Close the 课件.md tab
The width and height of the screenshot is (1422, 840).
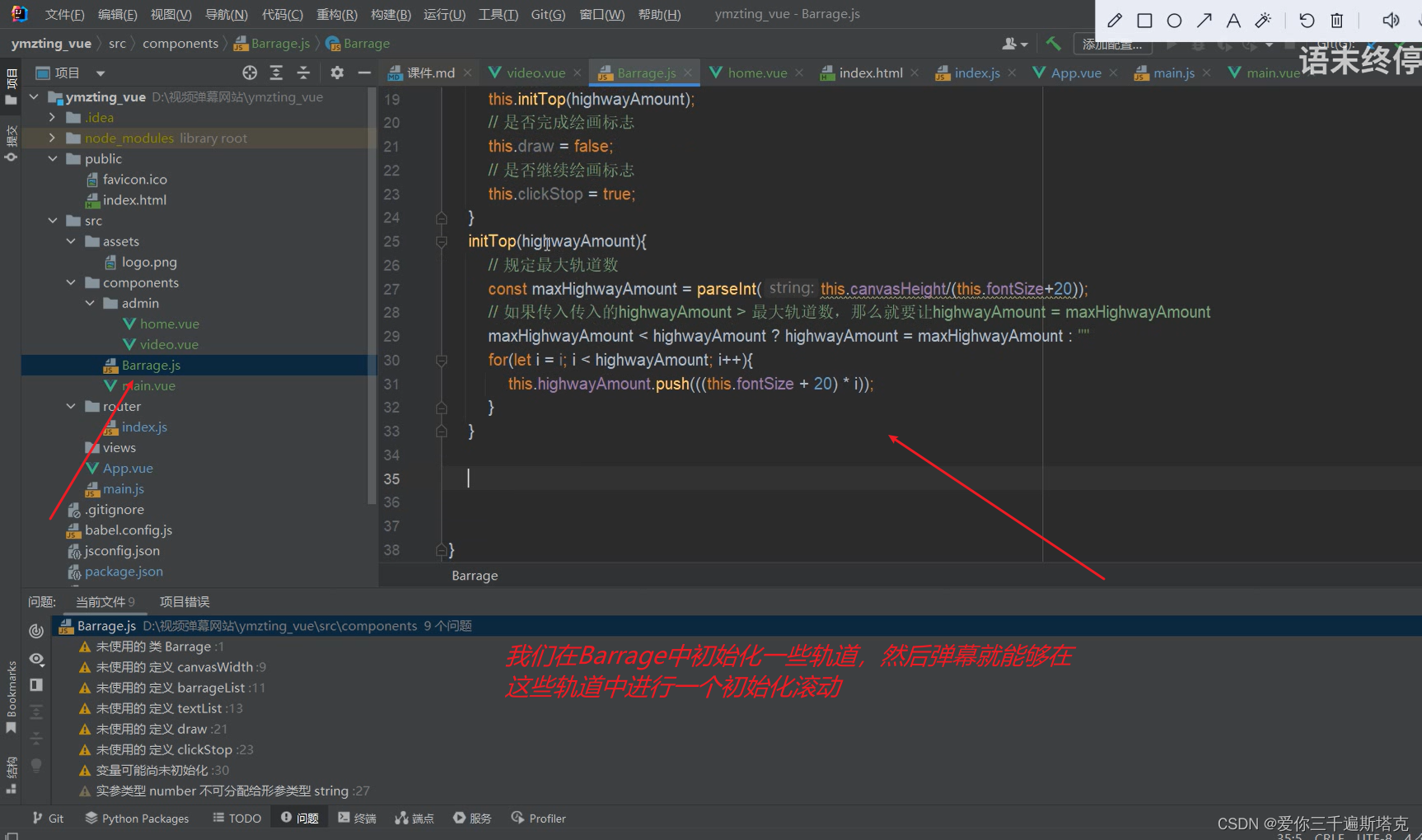(468, 72)
